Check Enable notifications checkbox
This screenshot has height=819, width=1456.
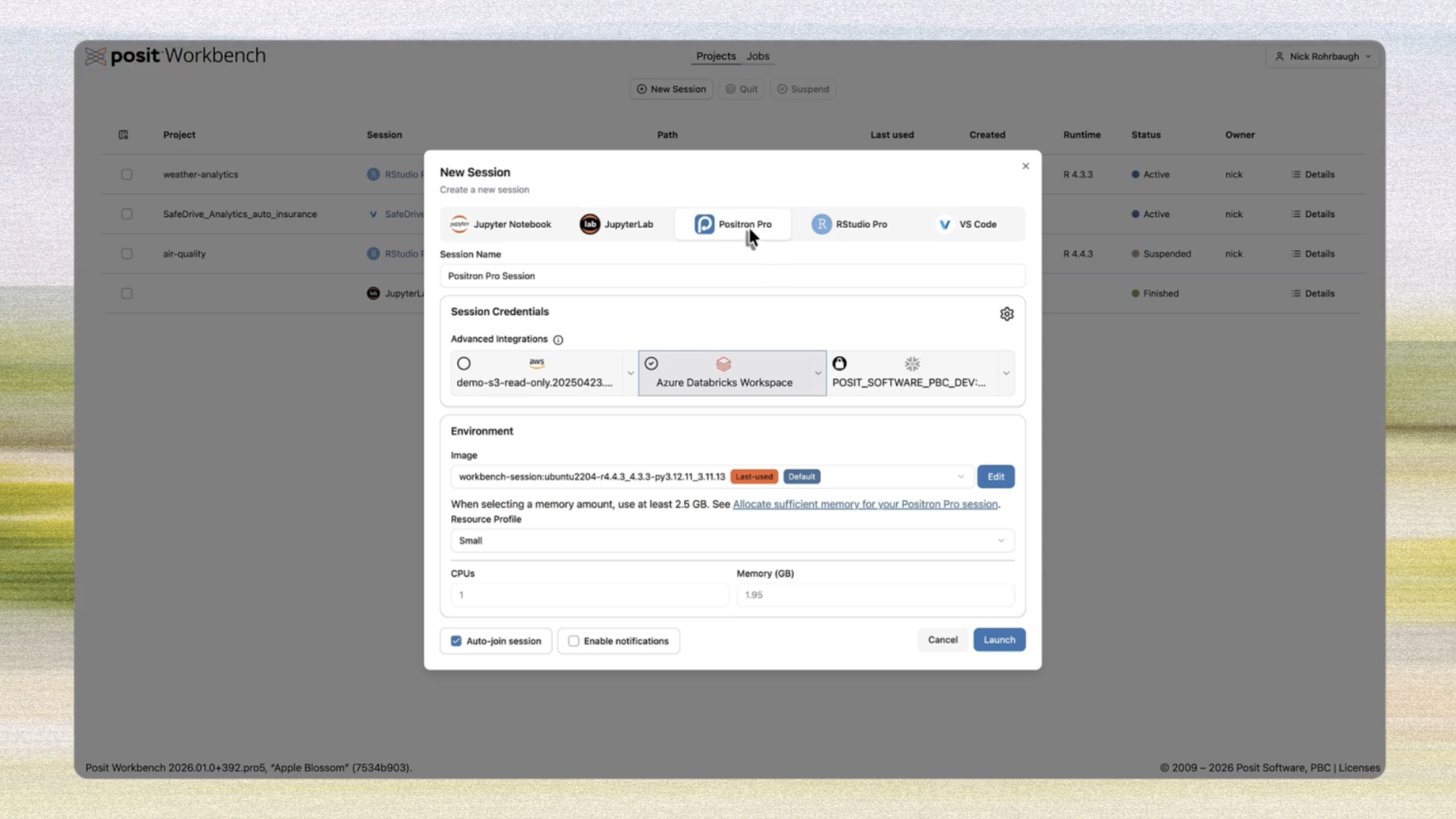coord(574,641)
